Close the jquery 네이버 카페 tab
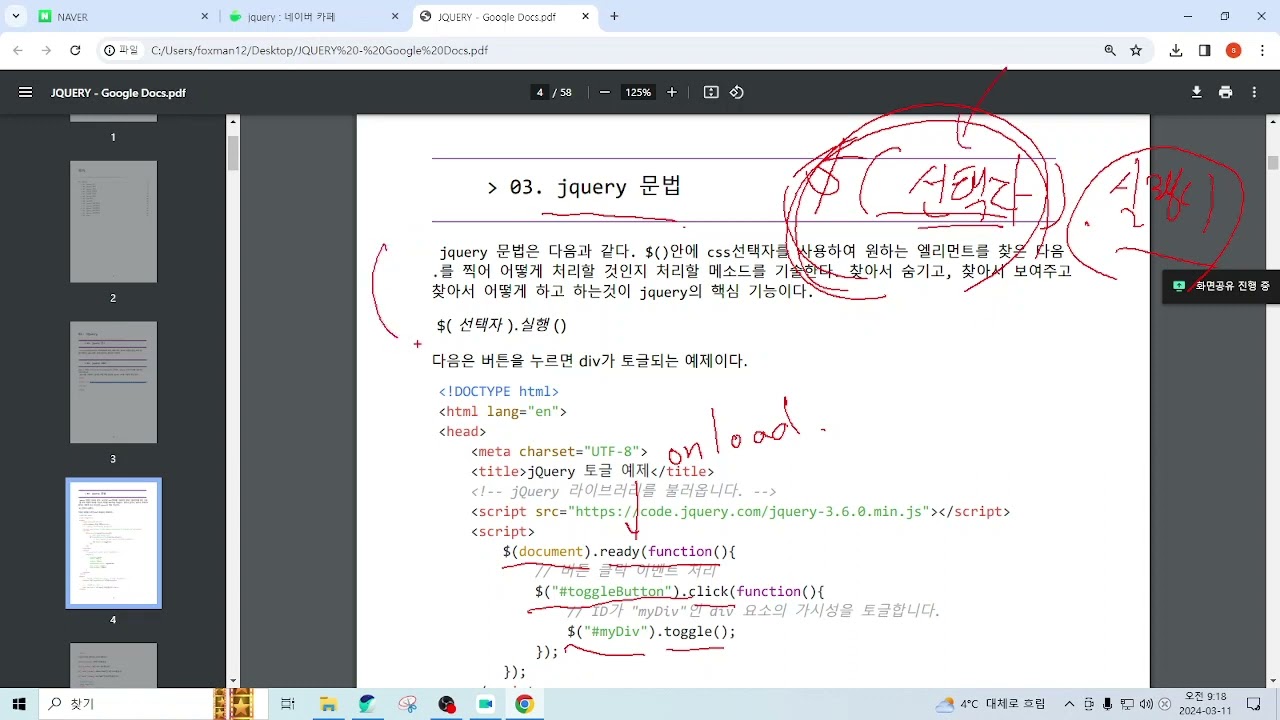Viewport: 1280px width, 720px height. point(395,17)
